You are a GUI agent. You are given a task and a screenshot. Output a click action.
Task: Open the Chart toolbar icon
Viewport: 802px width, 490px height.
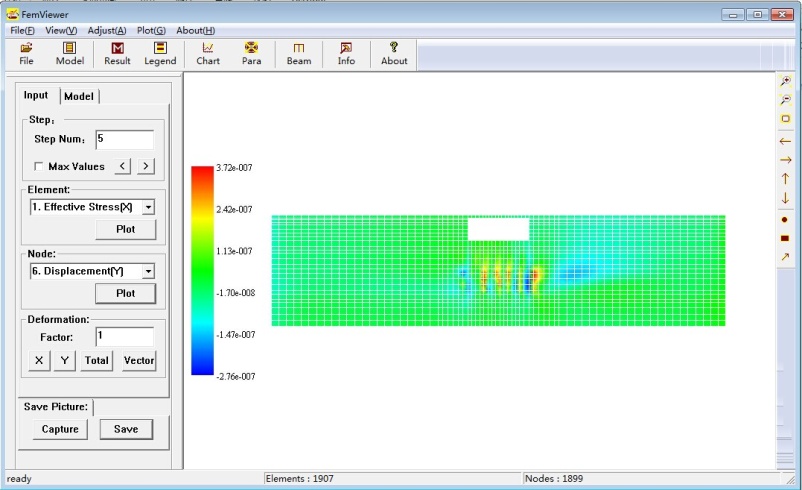click(x=208, y=54)
